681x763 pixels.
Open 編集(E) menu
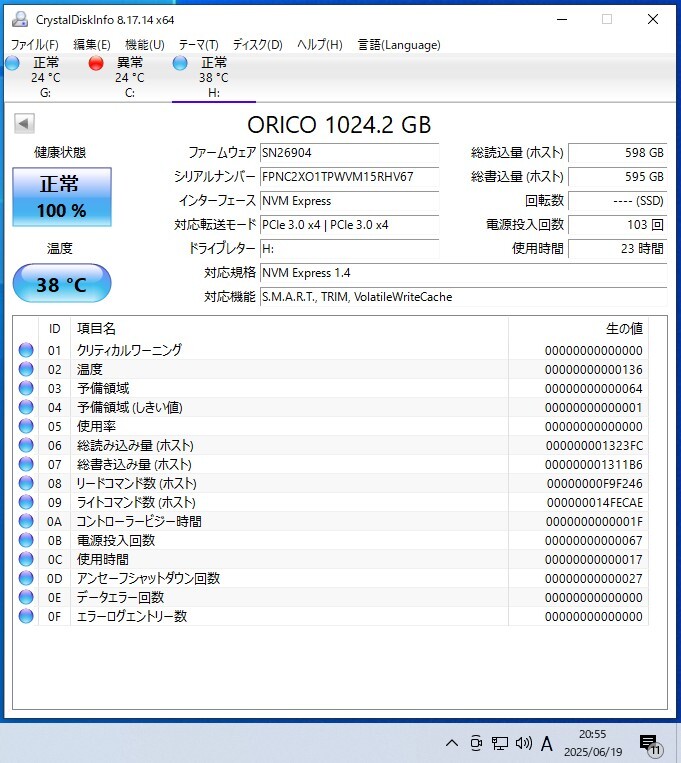click(92, 45)
